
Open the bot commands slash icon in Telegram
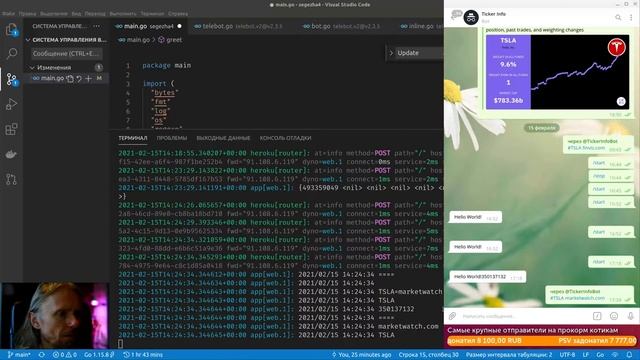click(x=597, y=316)
